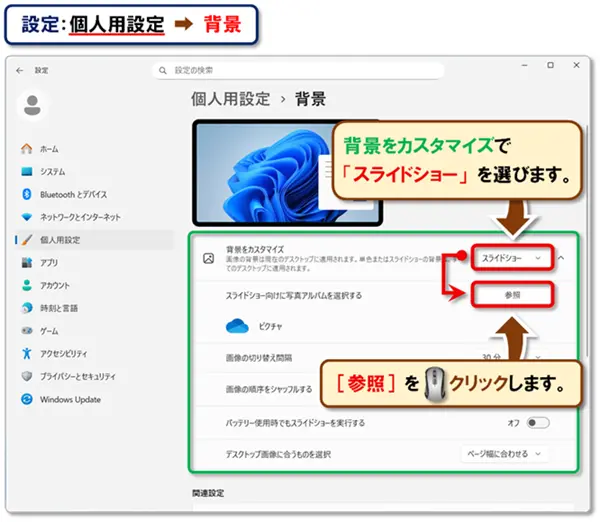Viewport: 600px width, 522px height.
Task: Select Windows Update in the sidebar
Action: tap(93, 399)
